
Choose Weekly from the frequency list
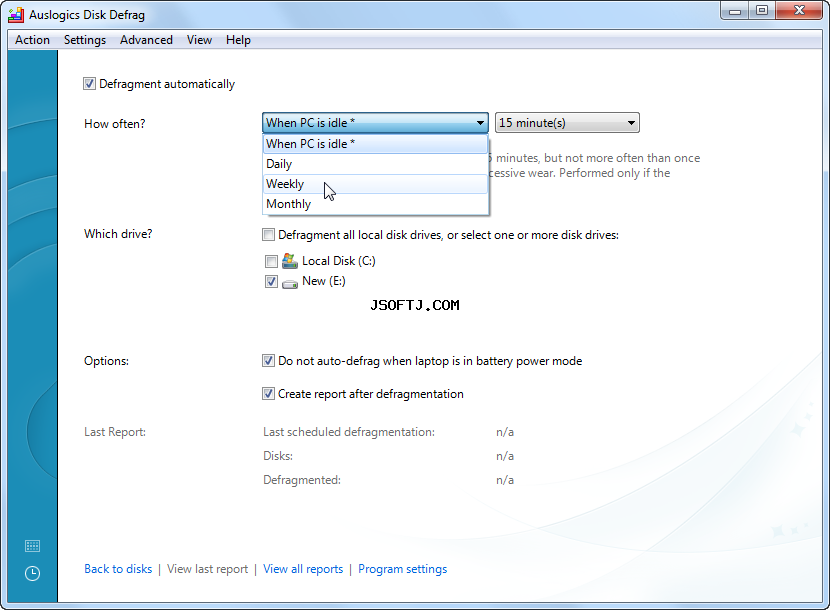[x=375, y=184]
